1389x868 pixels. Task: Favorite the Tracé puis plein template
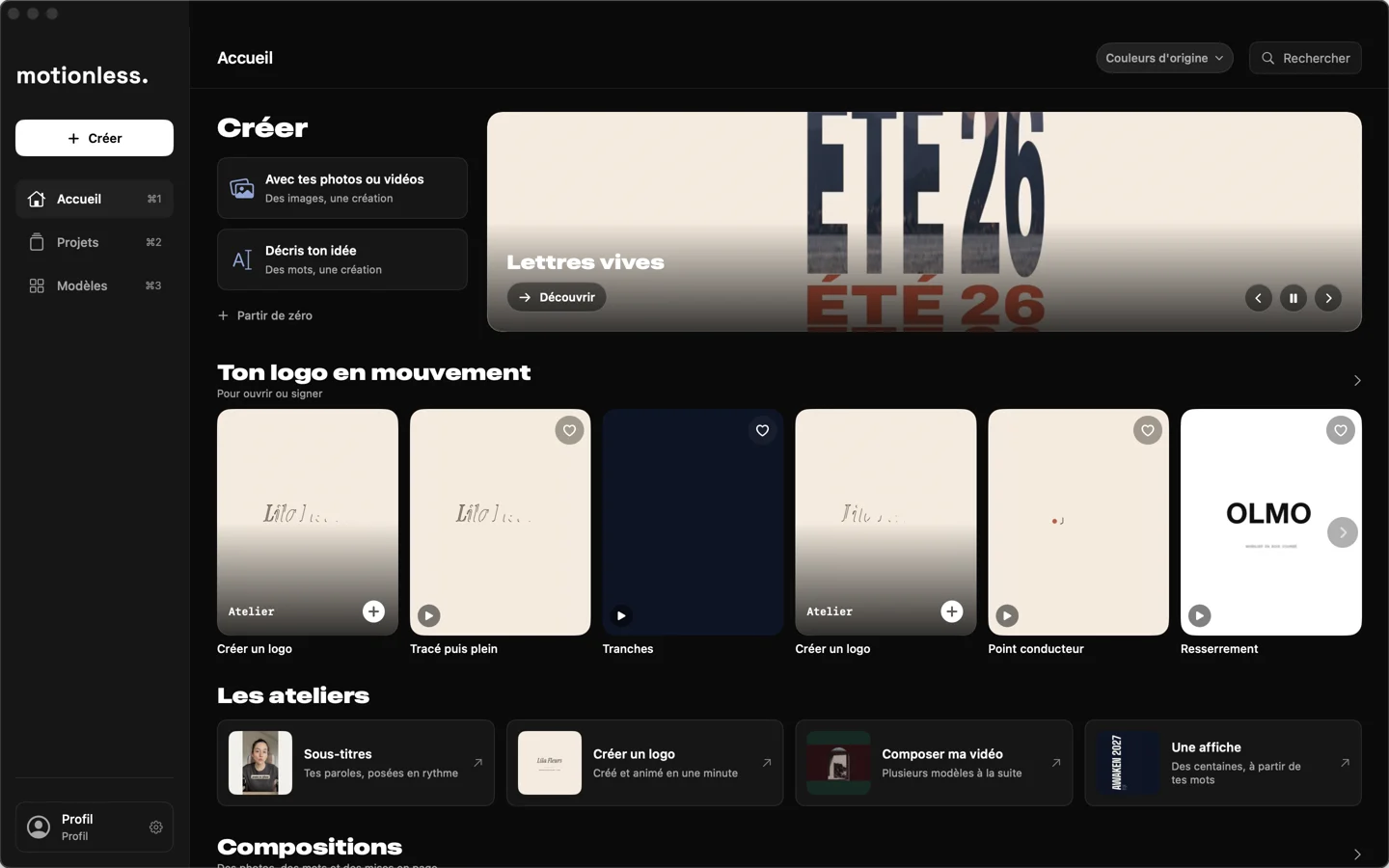click(569, 431)
